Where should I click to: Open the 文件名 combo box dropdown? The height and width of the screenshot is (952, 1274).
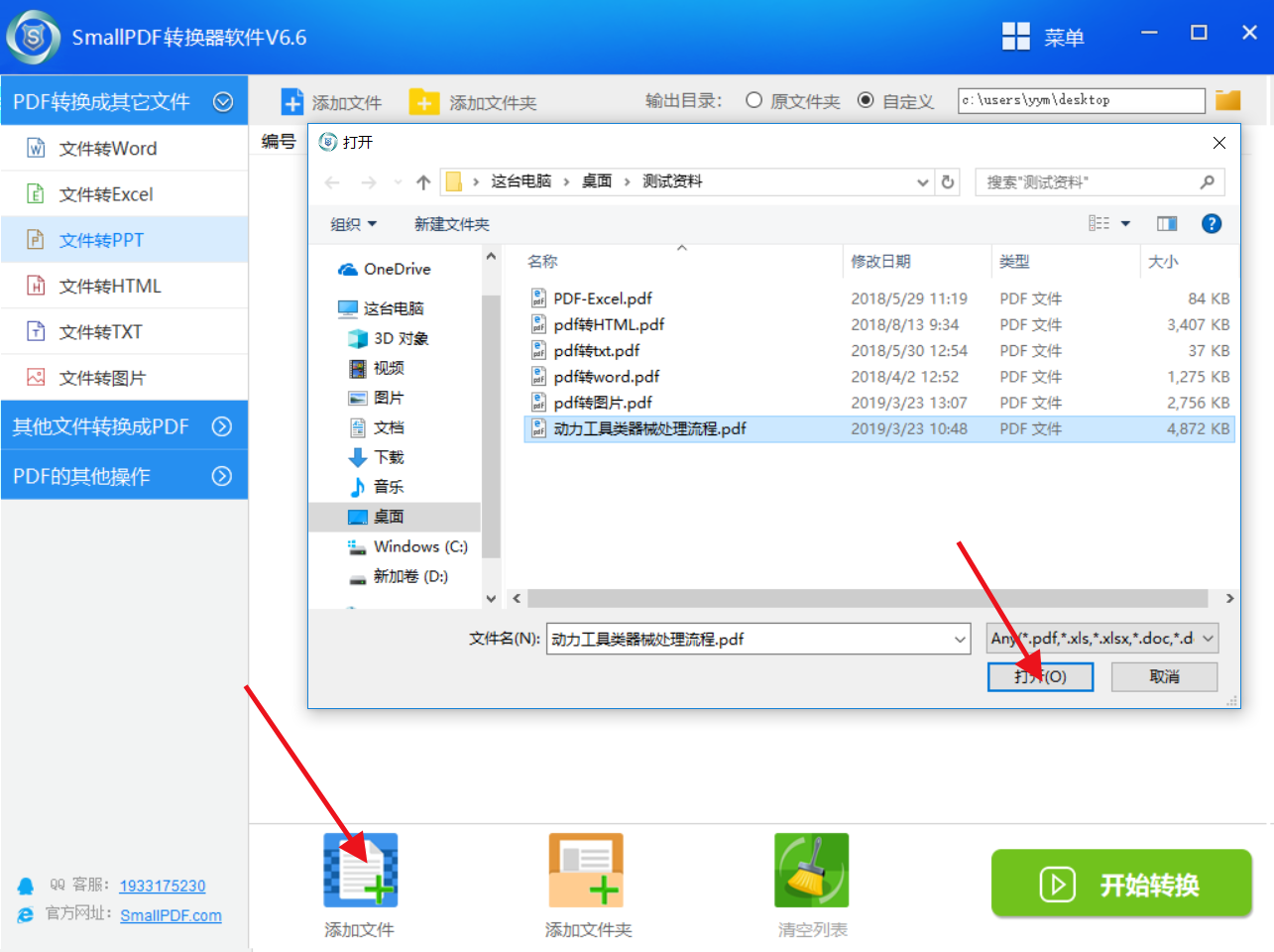click(960, 640)
